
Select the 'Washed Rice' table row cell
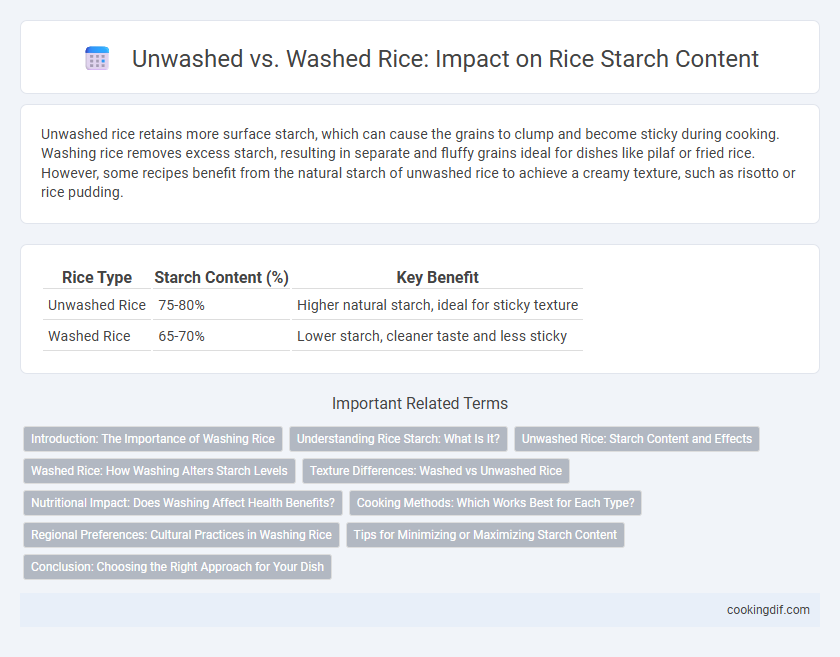(x=97, y=336)
